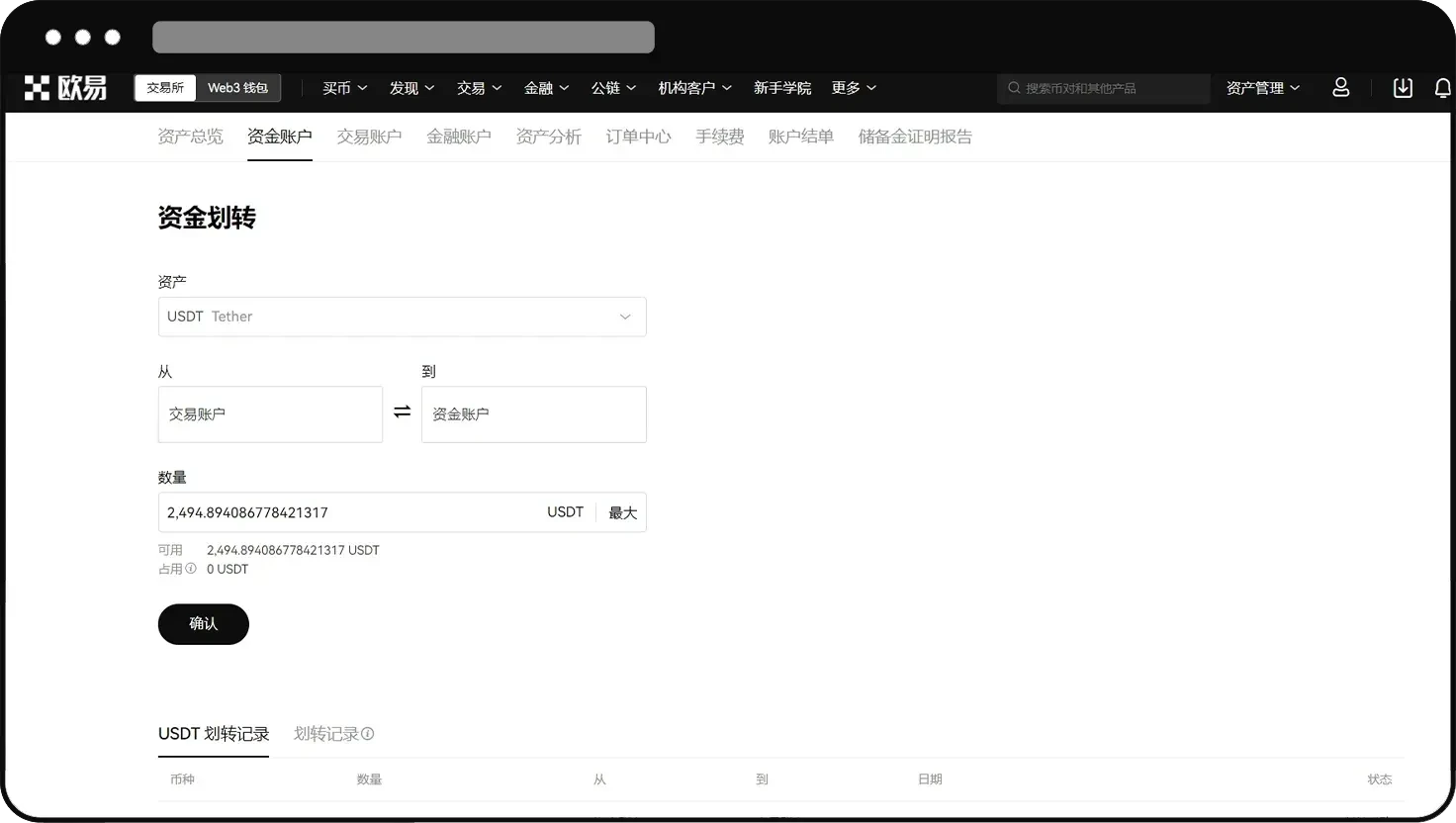The image size is (1456, 823).
Task: Select the USDT 划转记录 tab
Action: 213,733
